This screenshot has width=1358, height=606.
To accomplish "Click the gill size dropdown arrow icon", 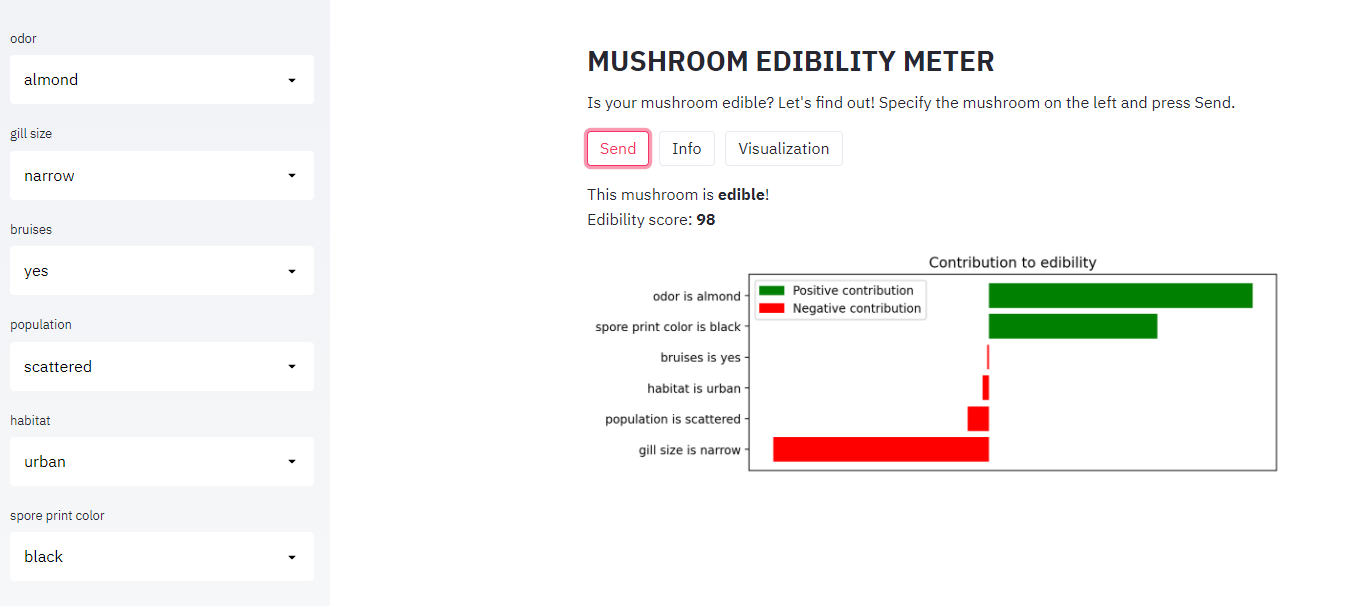I will (292, 176).
